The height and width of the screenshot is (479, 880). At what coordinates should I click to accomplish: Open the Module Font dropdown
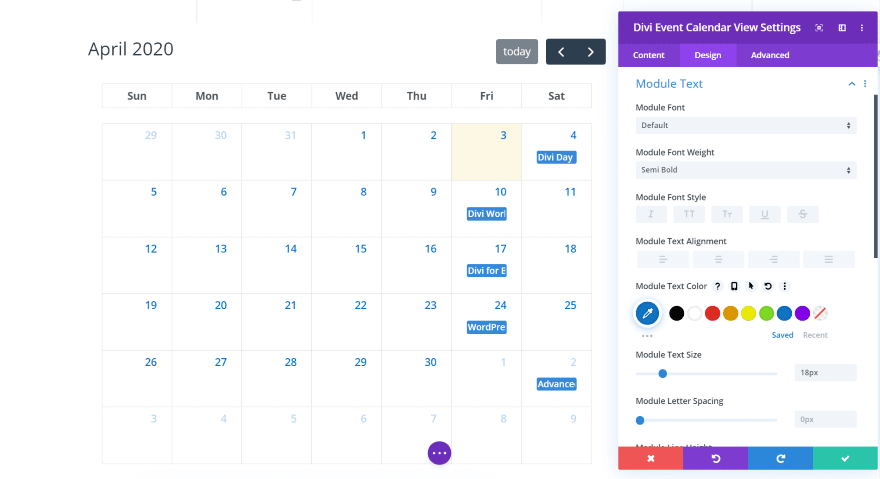click(x=746, y=125)
